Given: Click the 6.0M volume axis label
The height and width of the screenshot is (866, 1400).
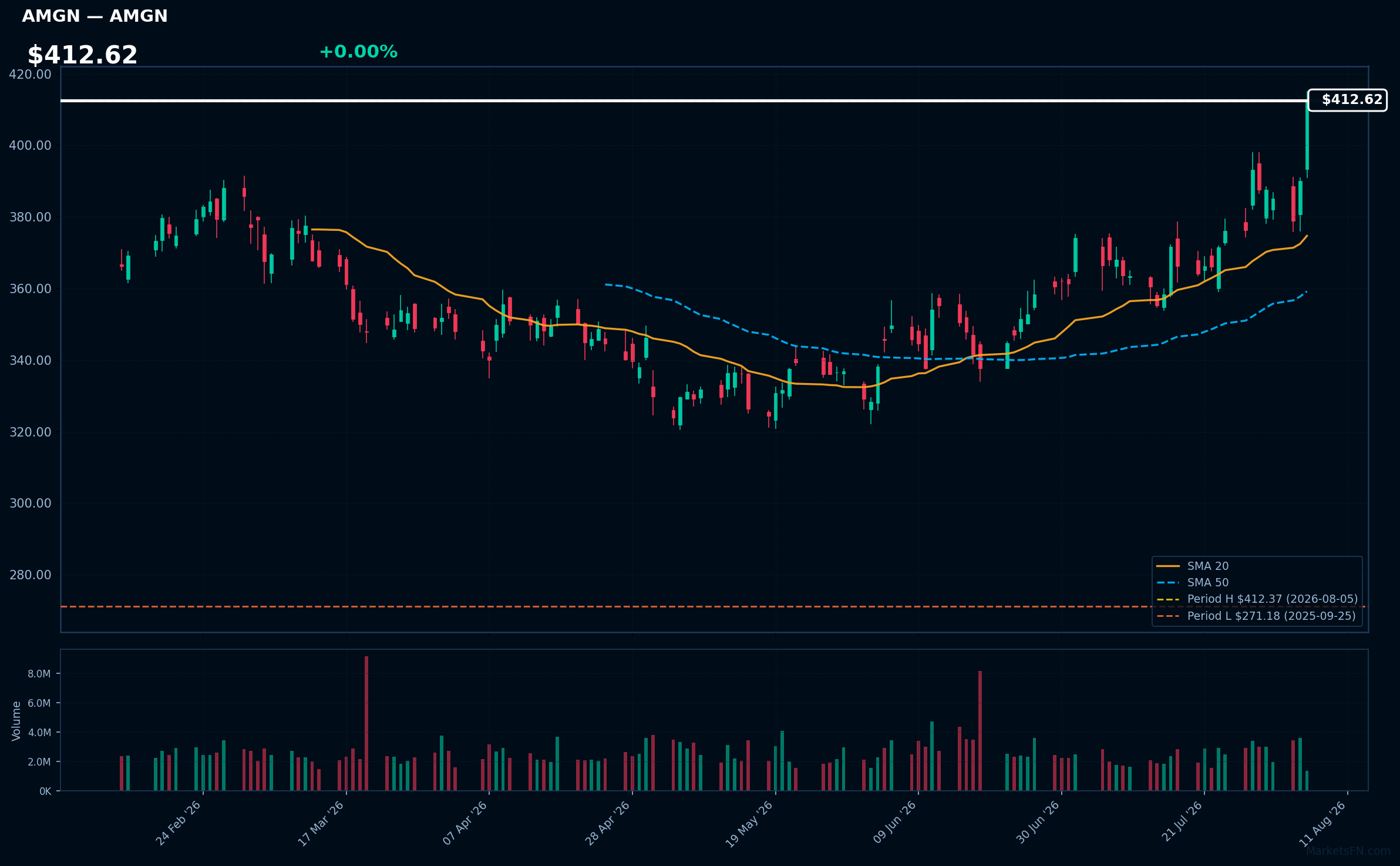Looking at the screenshot, I should (x=39, y=703).
